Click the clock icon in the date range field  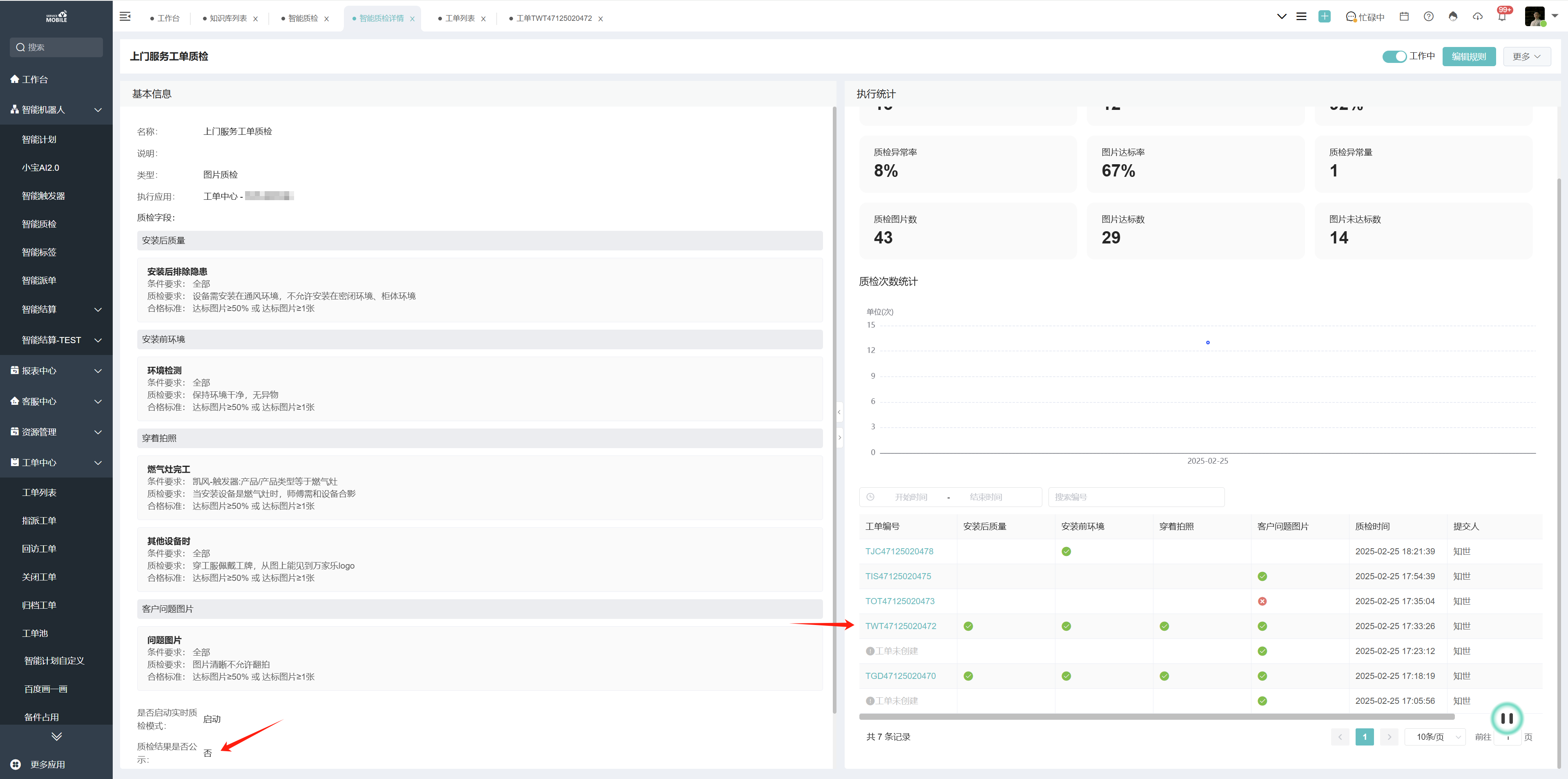(870, 497)
